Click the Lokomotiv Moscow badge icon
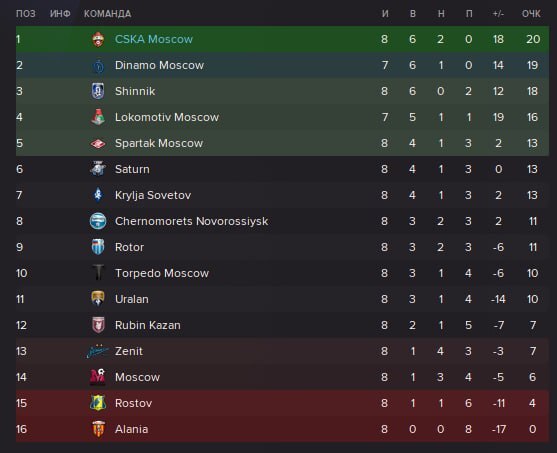Screen dimensions: 557x453 click(98, 117)
